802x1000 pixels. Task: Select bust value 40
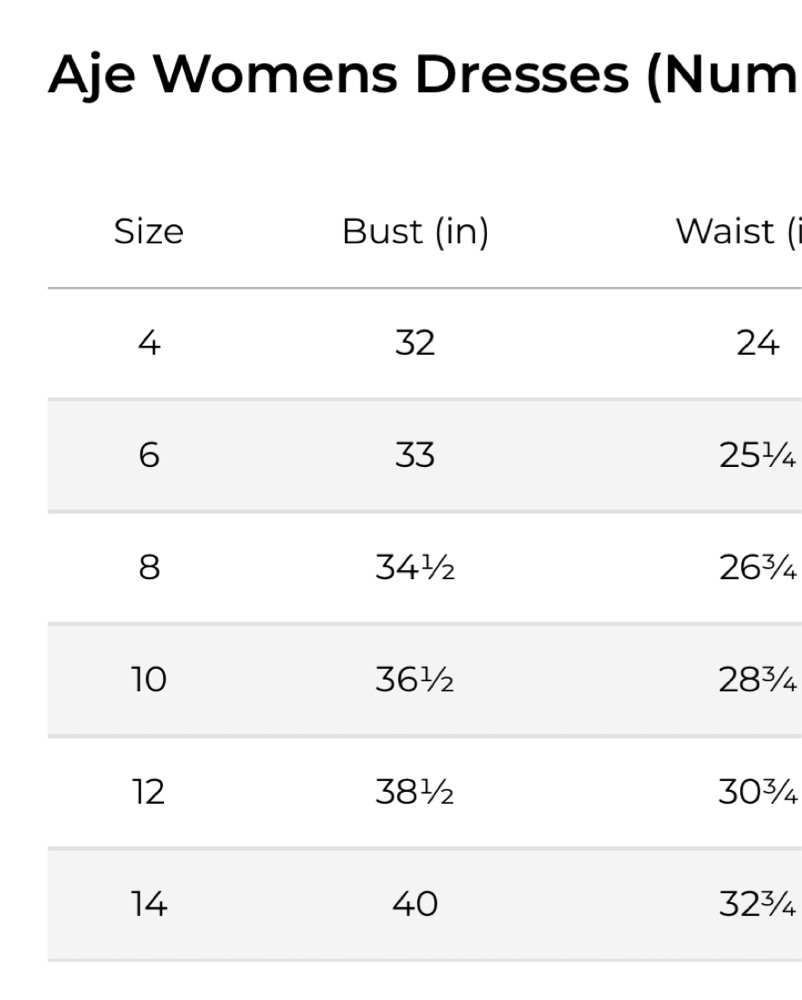tap(415, 904)
